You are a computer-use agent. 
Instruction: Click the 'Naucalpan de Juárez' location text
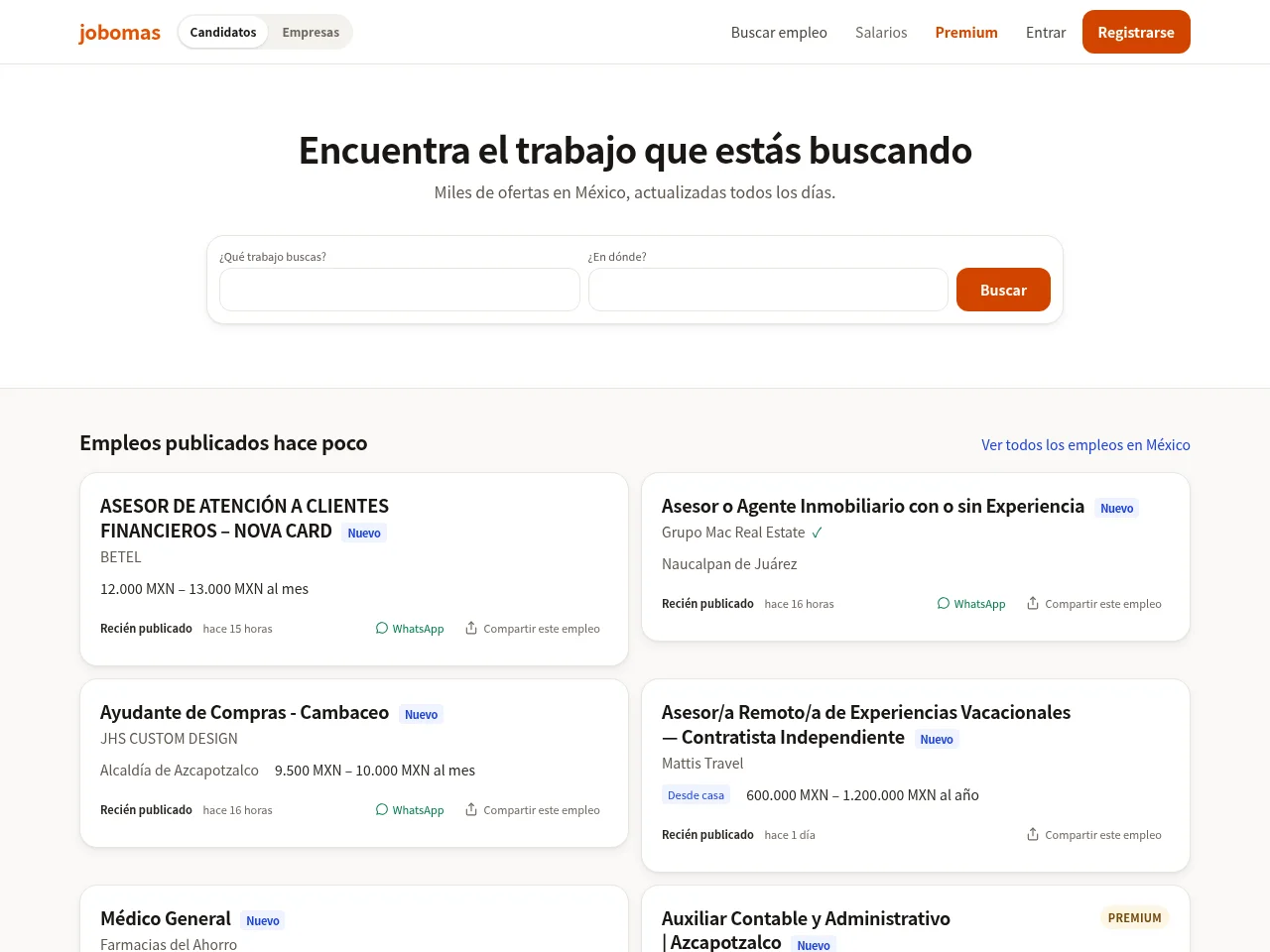pos(729,563)
